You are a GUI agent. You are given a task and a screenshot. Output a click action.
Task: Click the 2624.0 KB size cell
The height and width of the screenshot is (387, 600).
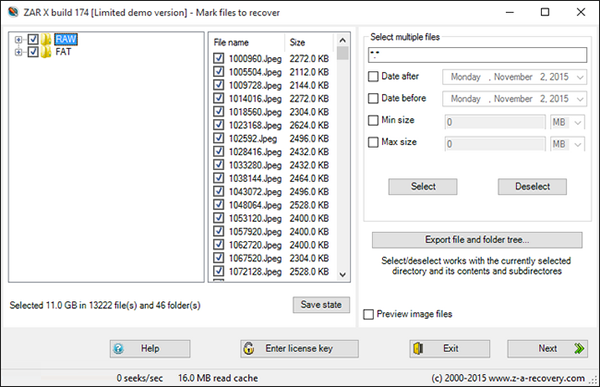click(x=309, y=125)
